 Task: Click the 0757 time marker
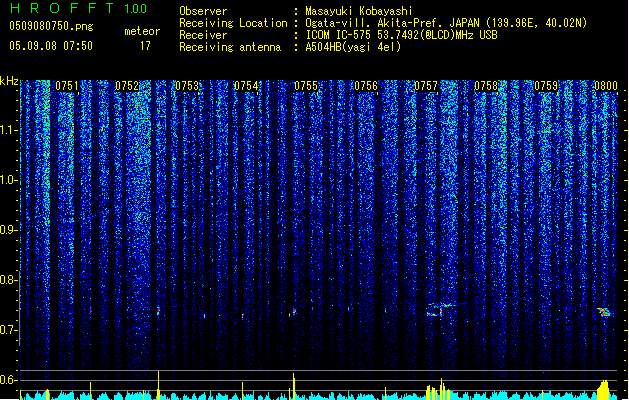click(x=426, y=86)
